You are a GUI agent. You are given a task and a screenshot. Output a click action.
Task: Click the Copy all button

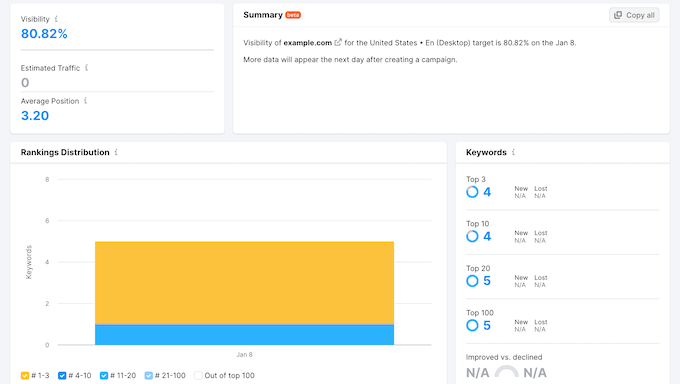click(x=634, y=15)
